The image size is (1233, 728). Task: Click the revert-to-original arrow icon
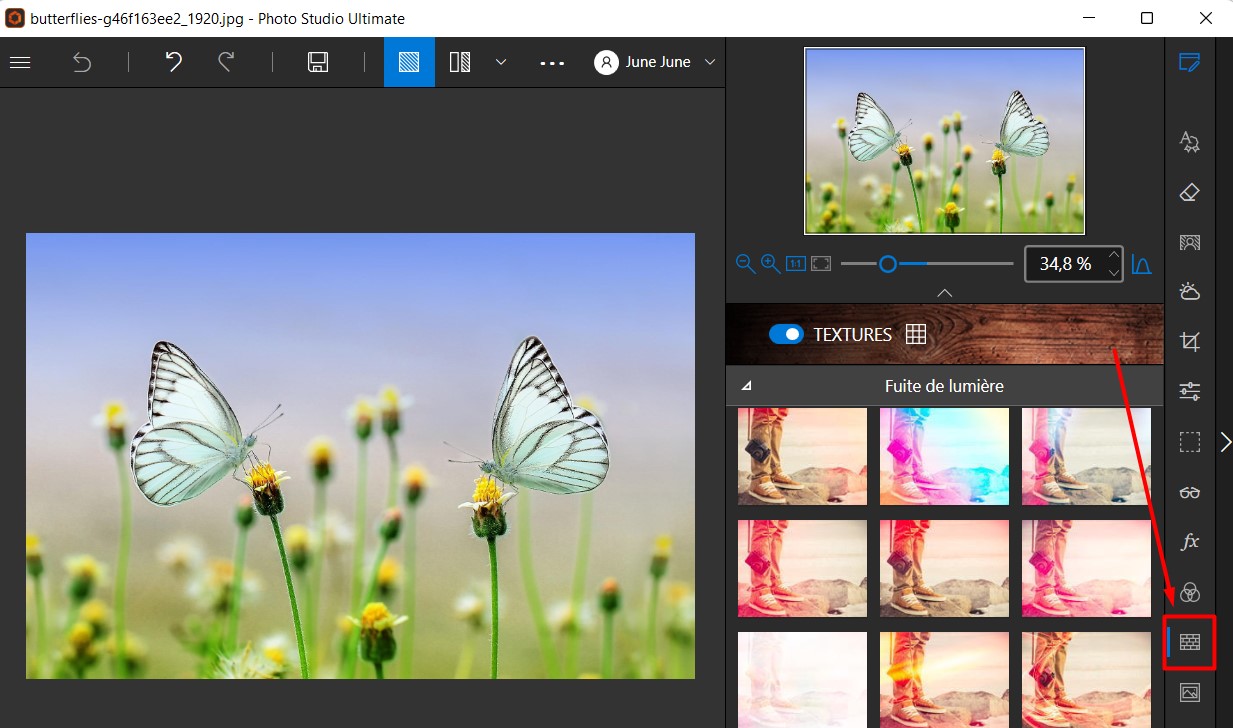[x=82, y=62]
